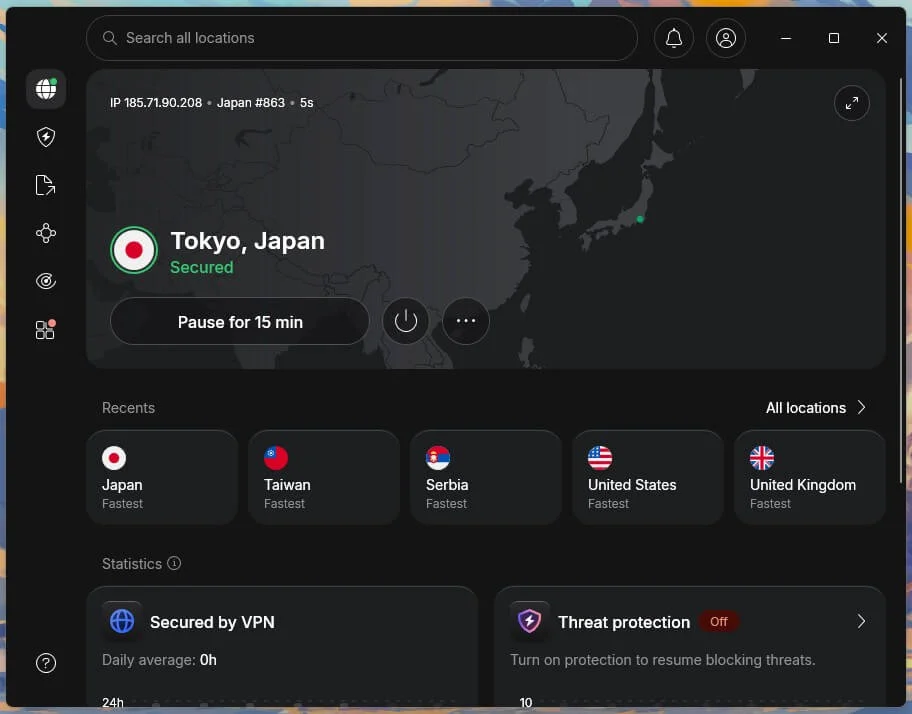Screen dimensions: 912x714
Task: Click the Statistics info icon
Action: pos(174,563)
